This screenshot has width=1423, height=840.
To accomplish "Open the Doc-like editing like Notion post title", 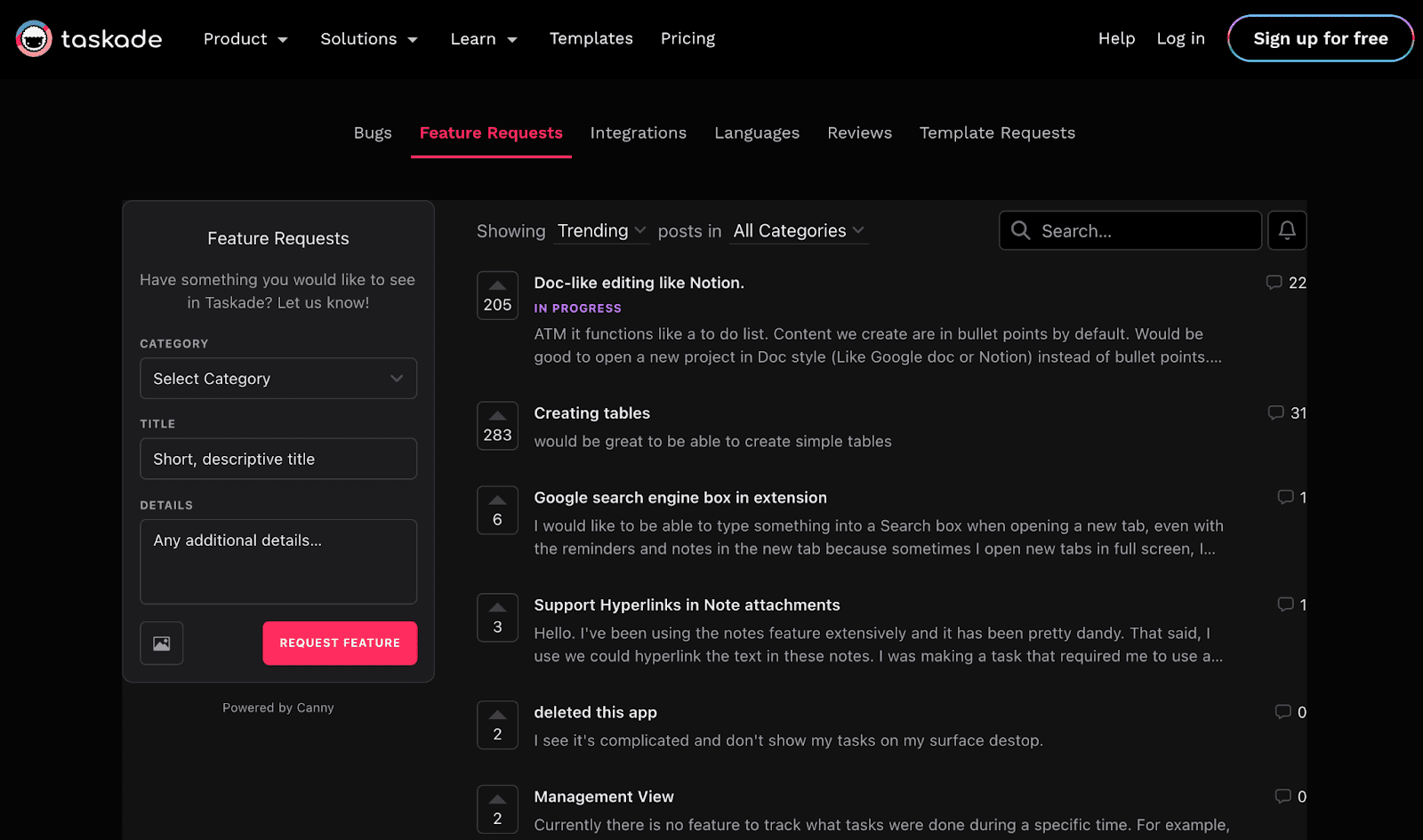I will point(639,283).
